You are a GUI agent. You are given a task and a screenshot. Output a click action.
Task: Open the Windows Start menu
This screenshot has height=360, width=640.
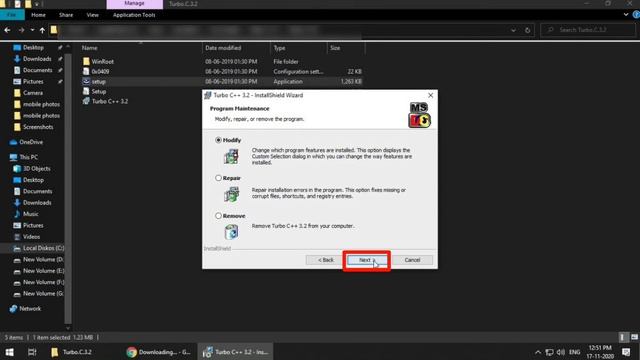9,352
